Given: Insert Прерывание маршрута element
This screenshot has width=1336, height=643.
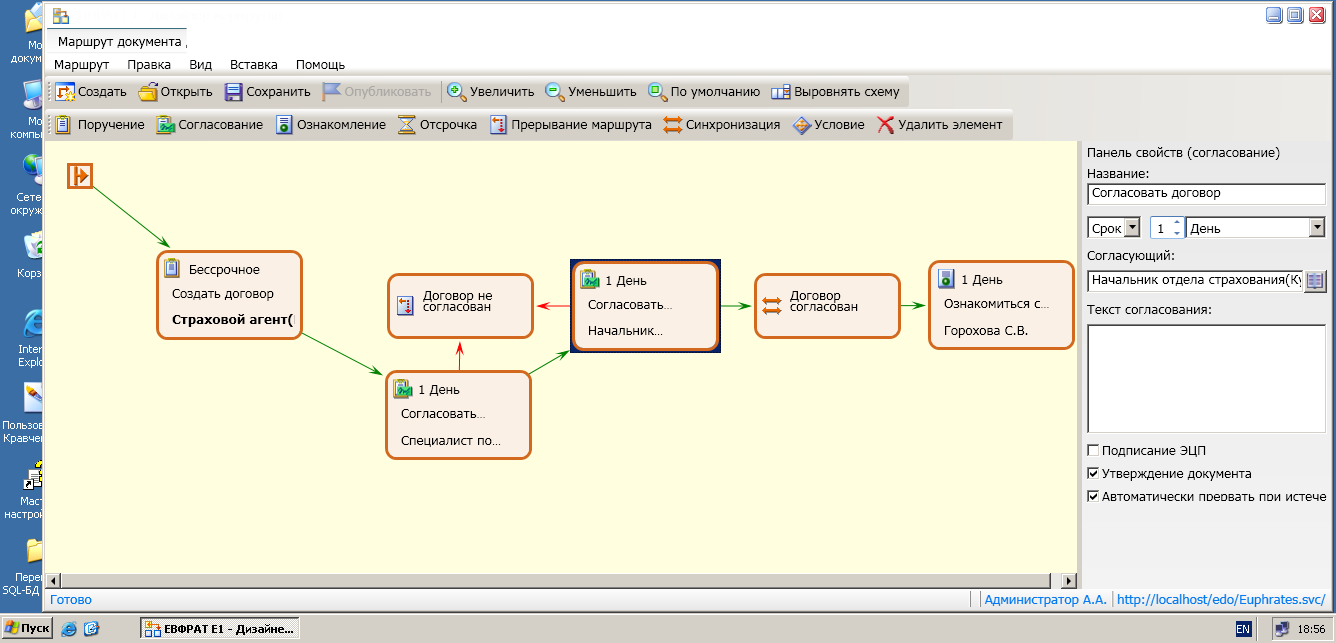Looking at the screenshot, I should pos(571,125).
